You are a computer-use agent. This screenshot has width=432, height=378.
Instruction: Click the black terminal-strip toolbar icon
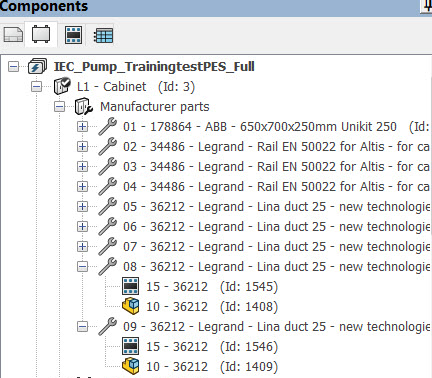[x=74, y=35]
